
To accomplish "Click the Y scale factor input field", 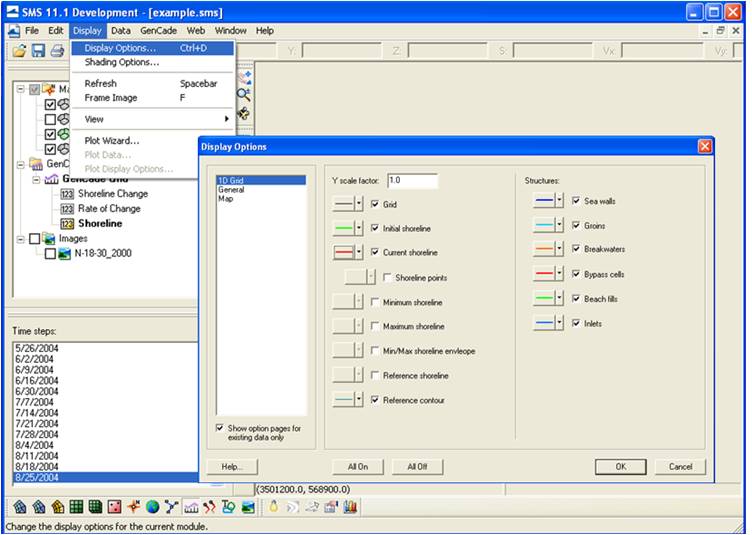I will click(x=412, y=181).
